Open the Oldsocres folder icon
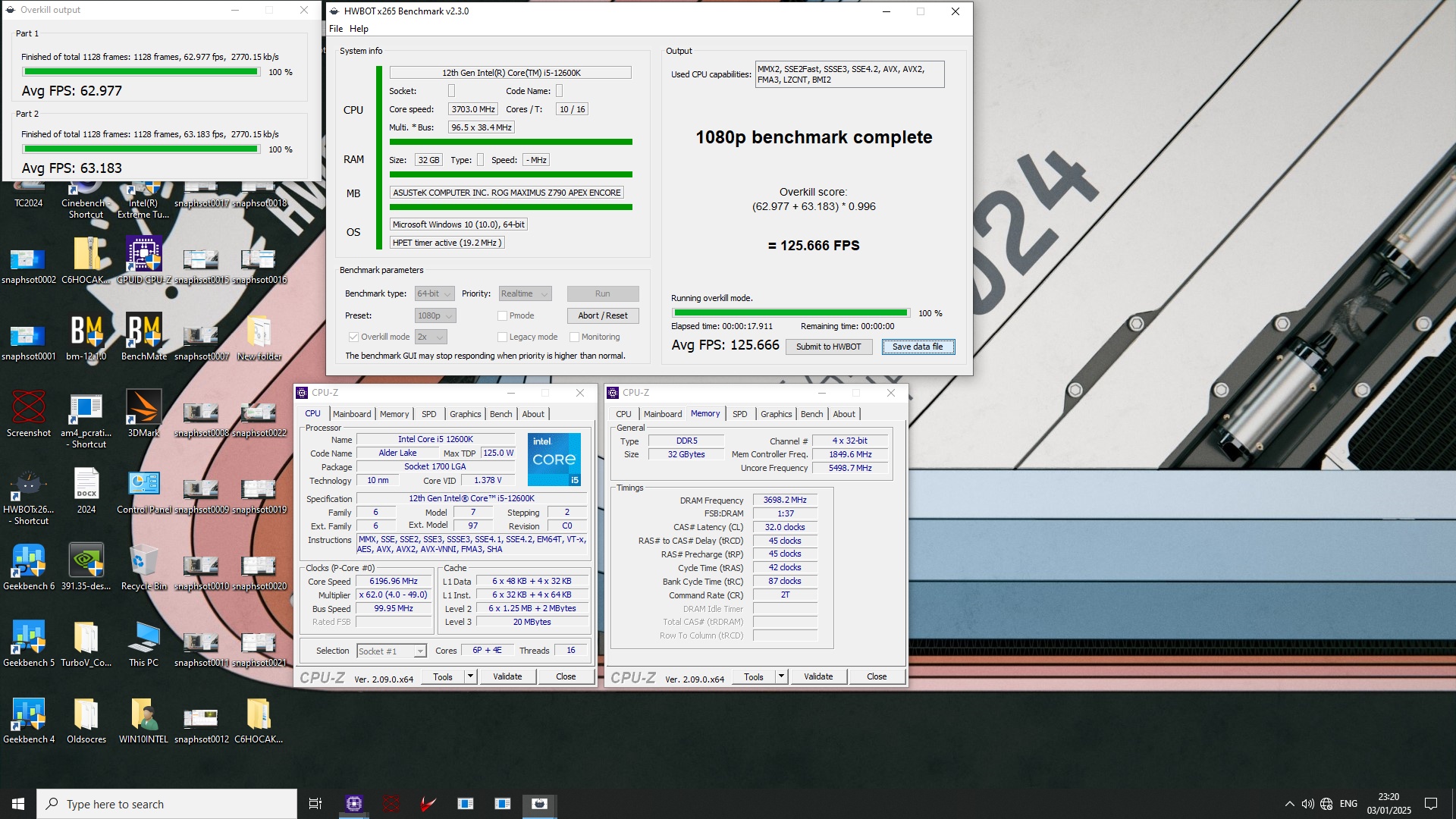The image size is (1456, 819). click(86, 720)
